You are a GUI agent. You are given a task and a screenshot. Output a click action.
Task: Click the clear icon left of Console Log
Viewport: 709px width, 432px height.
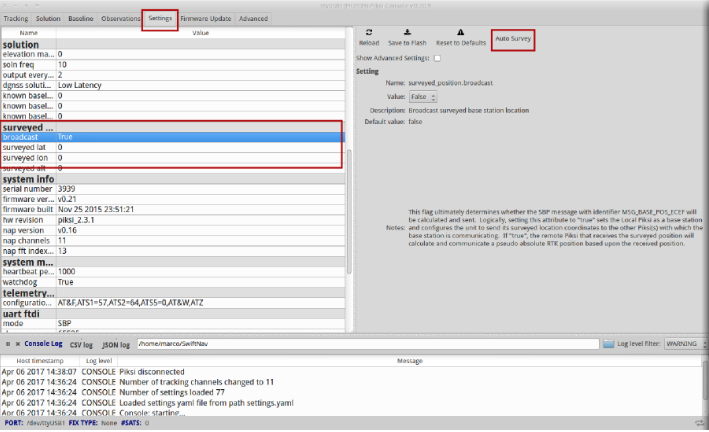(18, 344)
